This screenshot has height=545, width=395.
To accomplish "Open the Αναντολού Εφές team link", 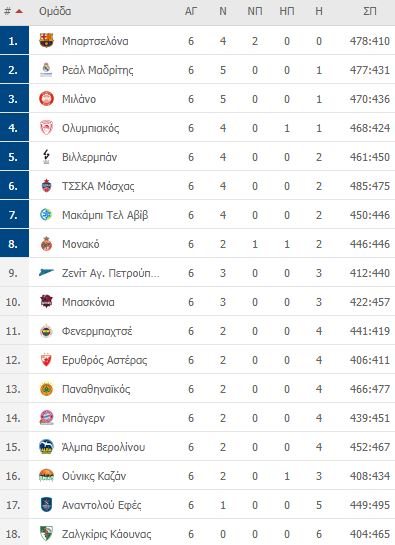I will click(x=102, y=505).
